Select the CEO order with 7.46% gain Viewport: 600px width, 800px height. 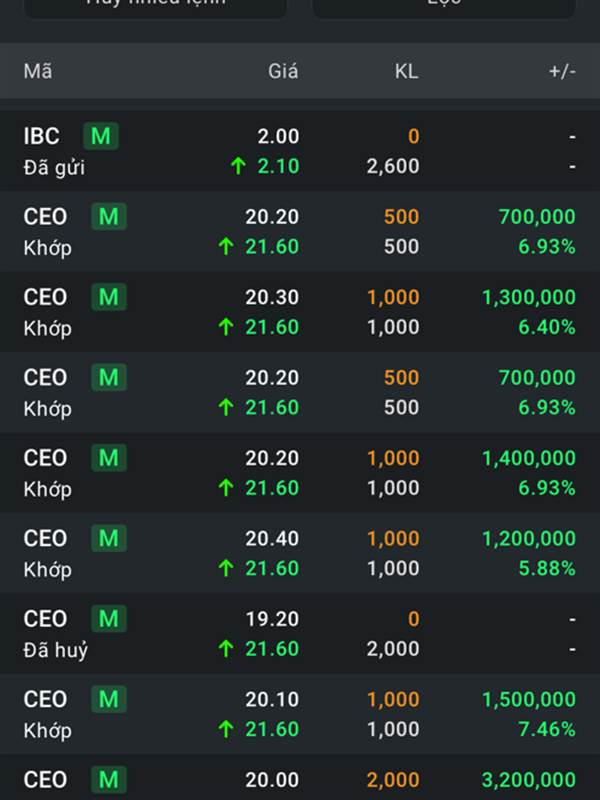300,714
